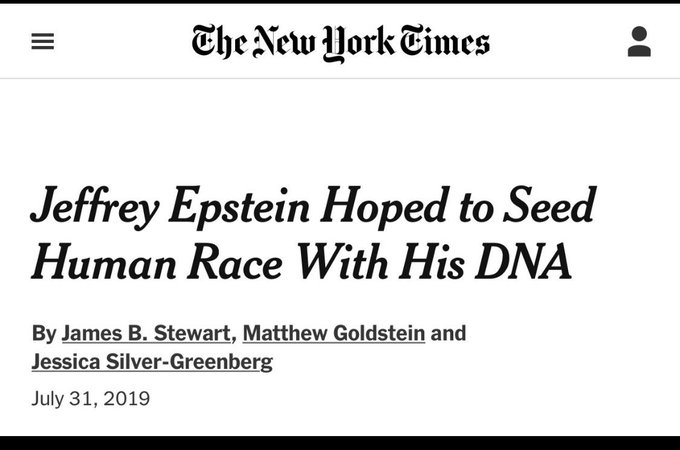Viewport: 680px width, 450px height.
Task: Open the hamburger sections menu
Action: (x=42, y=42)
